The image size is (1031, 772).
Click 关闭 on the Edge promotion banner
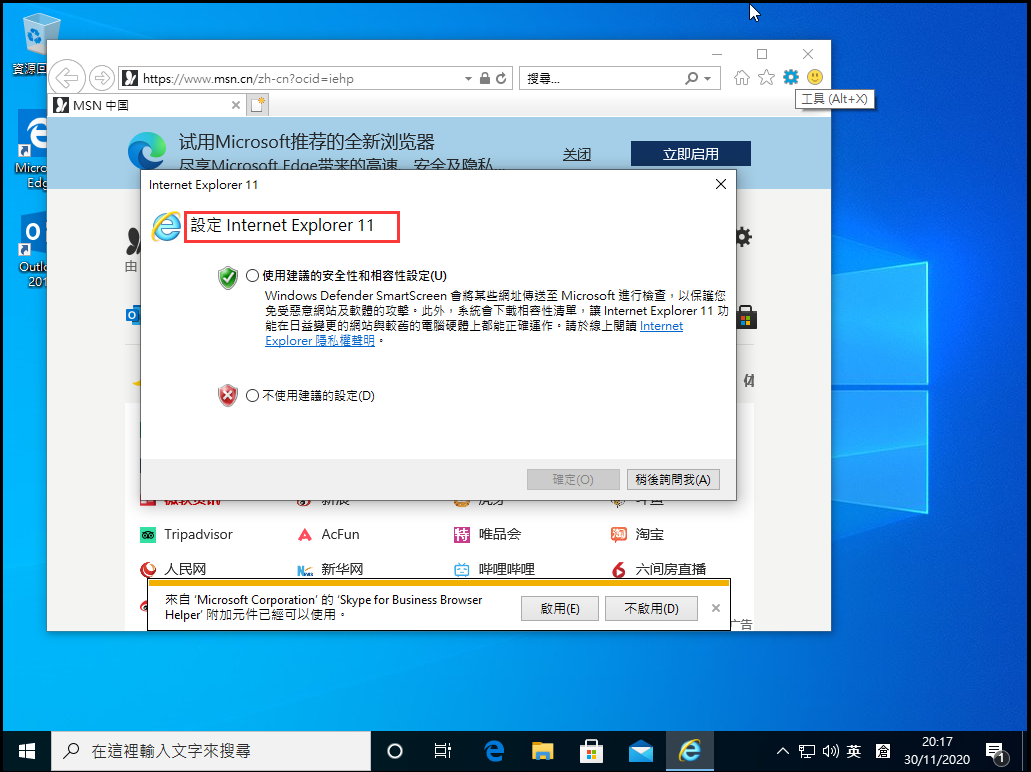point(577,154)
